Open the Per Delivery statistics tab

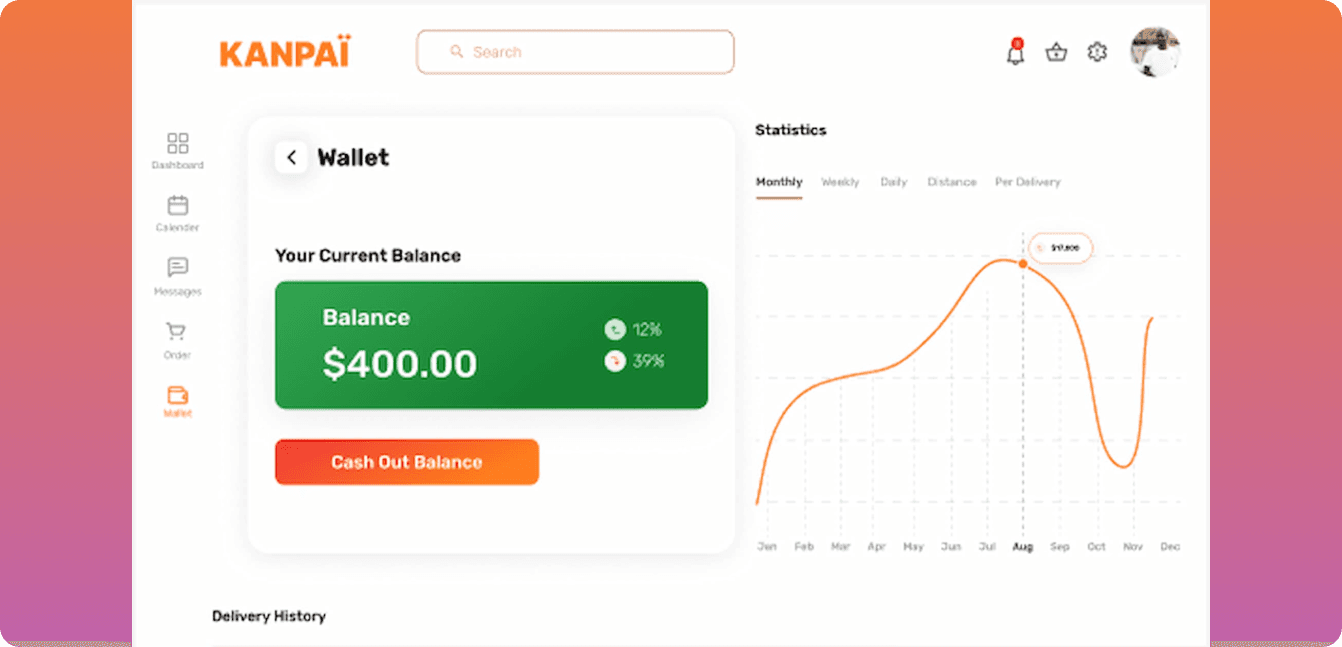1027,182
